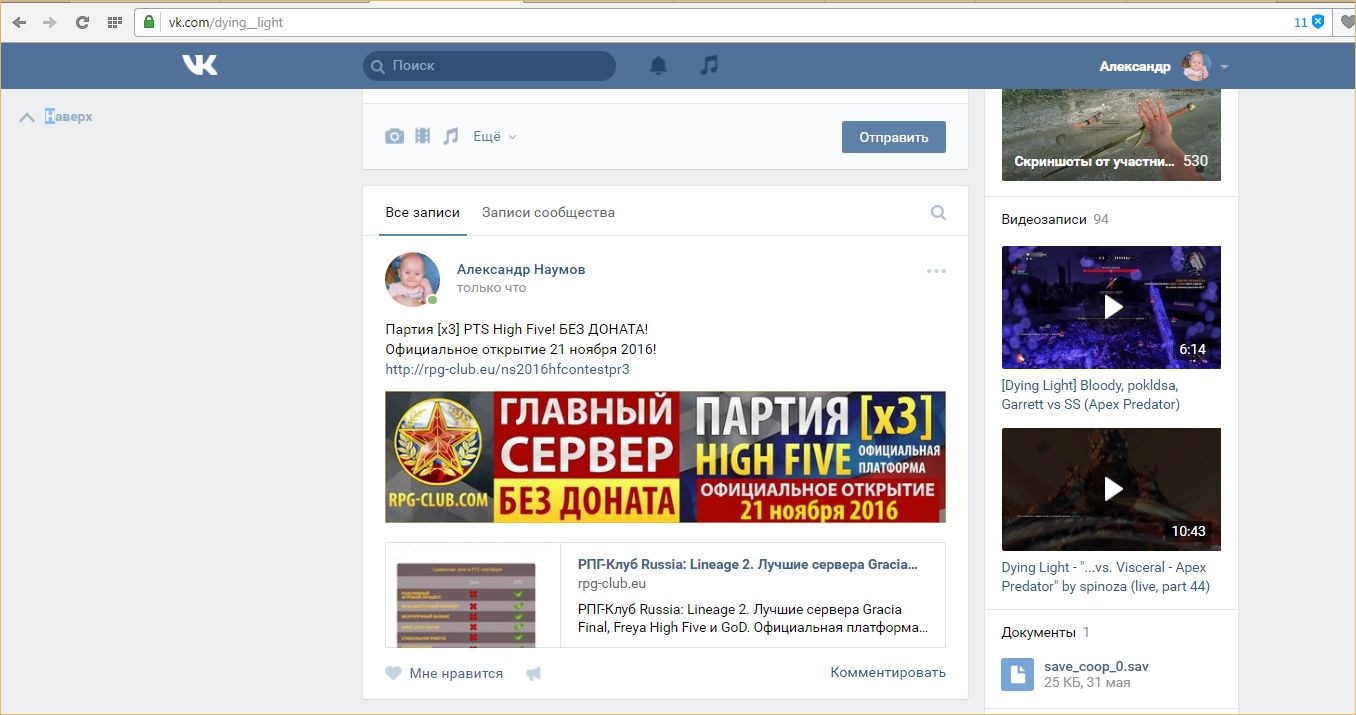The image size is (1356, 715).
Task: Attach a video with film icon
Action: click(423, 136)
